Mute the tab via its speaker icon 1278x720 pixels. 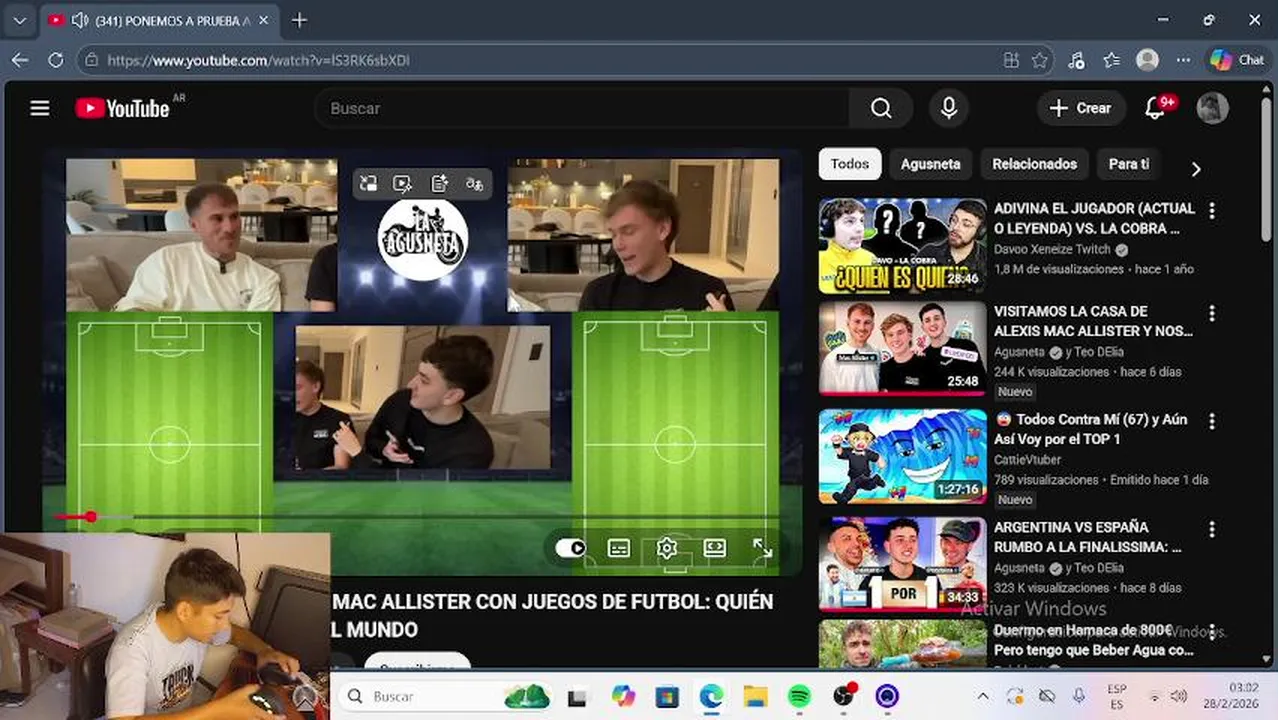point(80,20)
